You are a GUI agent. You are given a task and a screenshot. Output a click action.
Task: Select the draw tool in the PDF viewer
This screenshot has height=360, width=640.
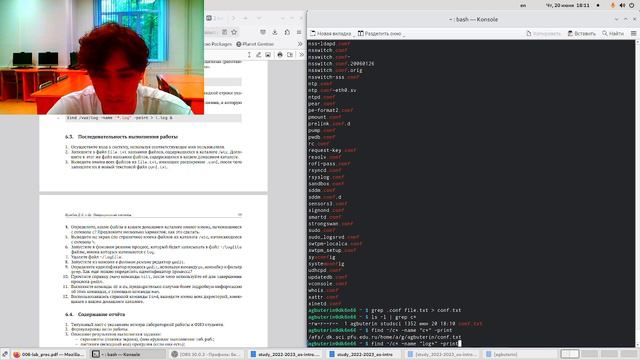(x=258, y=55)
